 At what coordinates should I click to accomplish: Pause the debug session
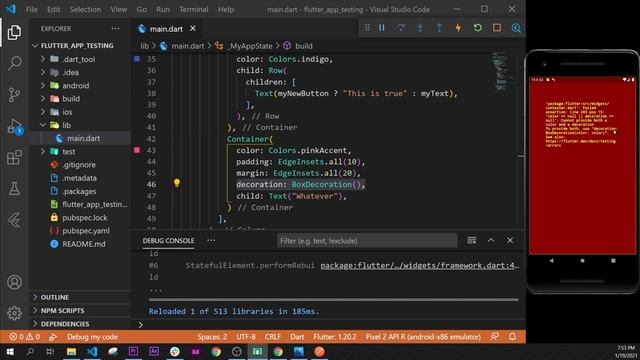[382, 28]
